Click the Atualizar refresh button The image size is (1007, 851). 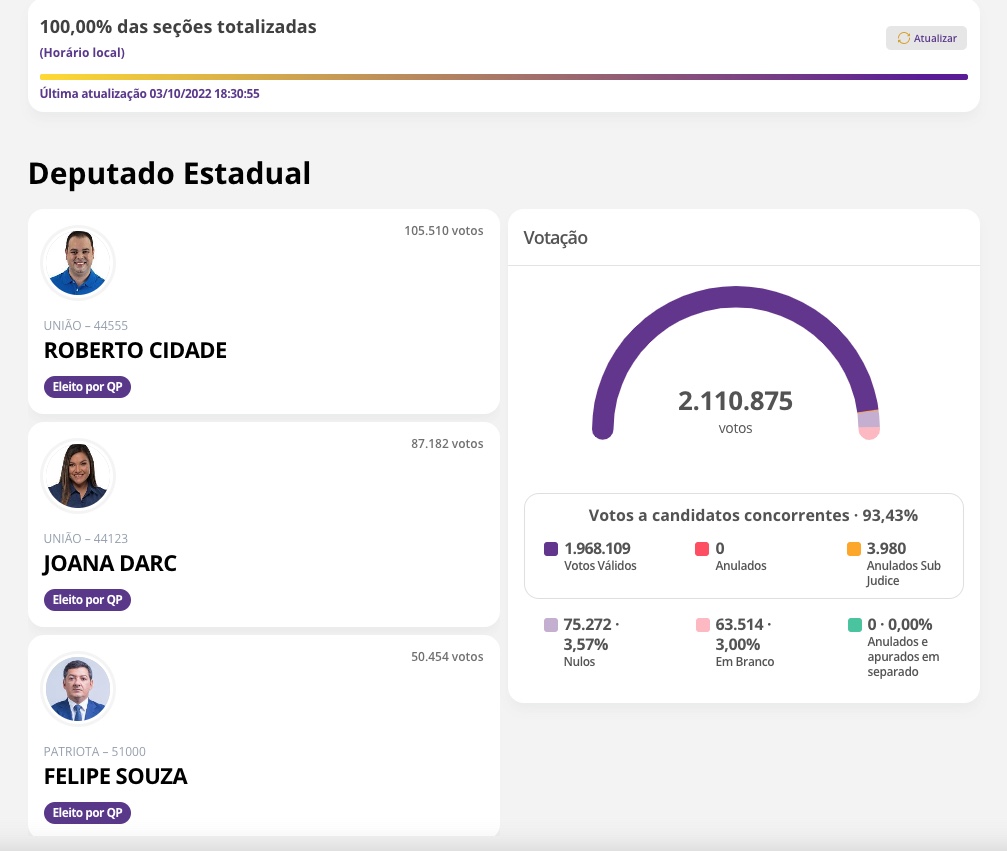(x=926, y=38)
